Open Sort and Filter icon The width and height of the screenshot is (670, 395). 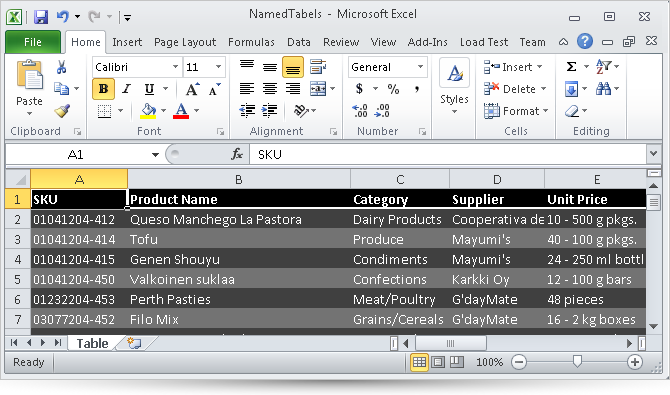(x=603, y=67)
